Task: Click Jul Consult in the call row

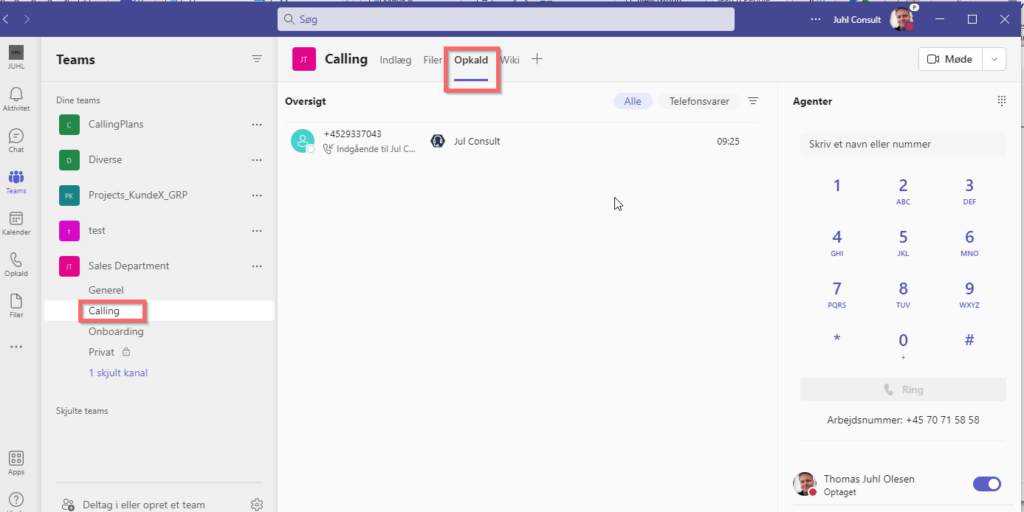Action: (x=477, y=141)
